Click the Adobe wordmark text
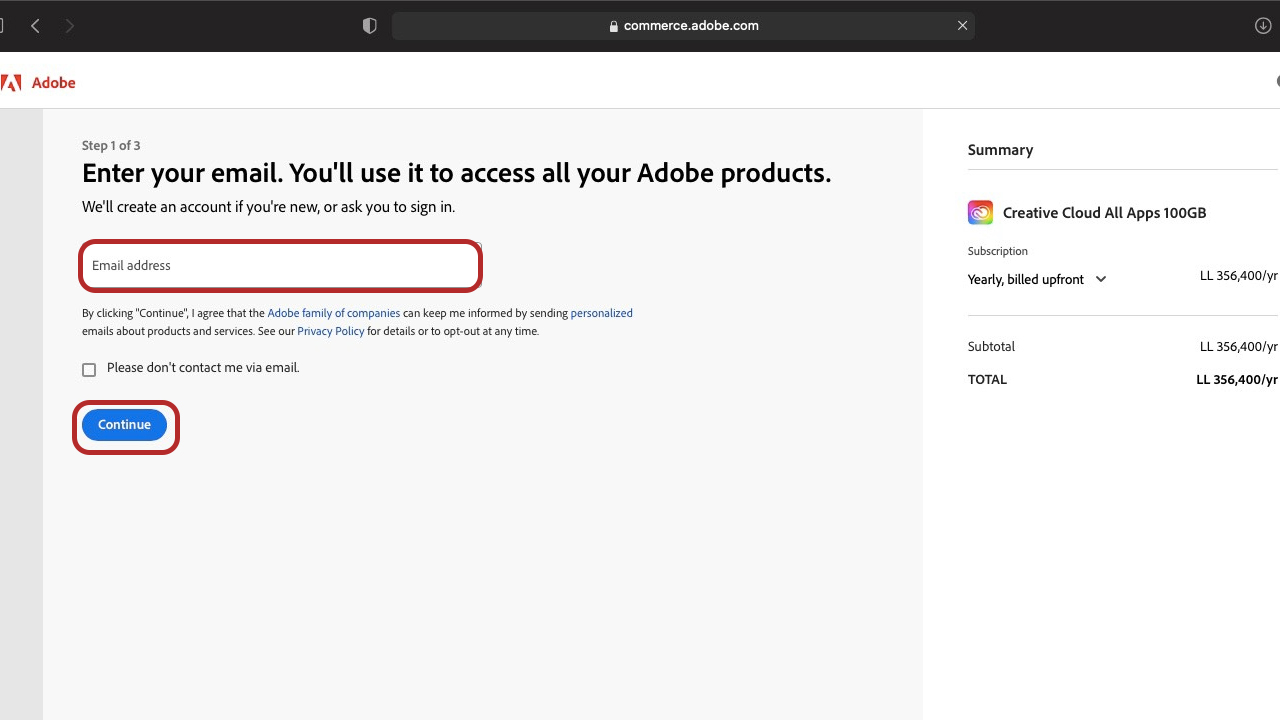Screen dimensions: 1280x720 54,83
